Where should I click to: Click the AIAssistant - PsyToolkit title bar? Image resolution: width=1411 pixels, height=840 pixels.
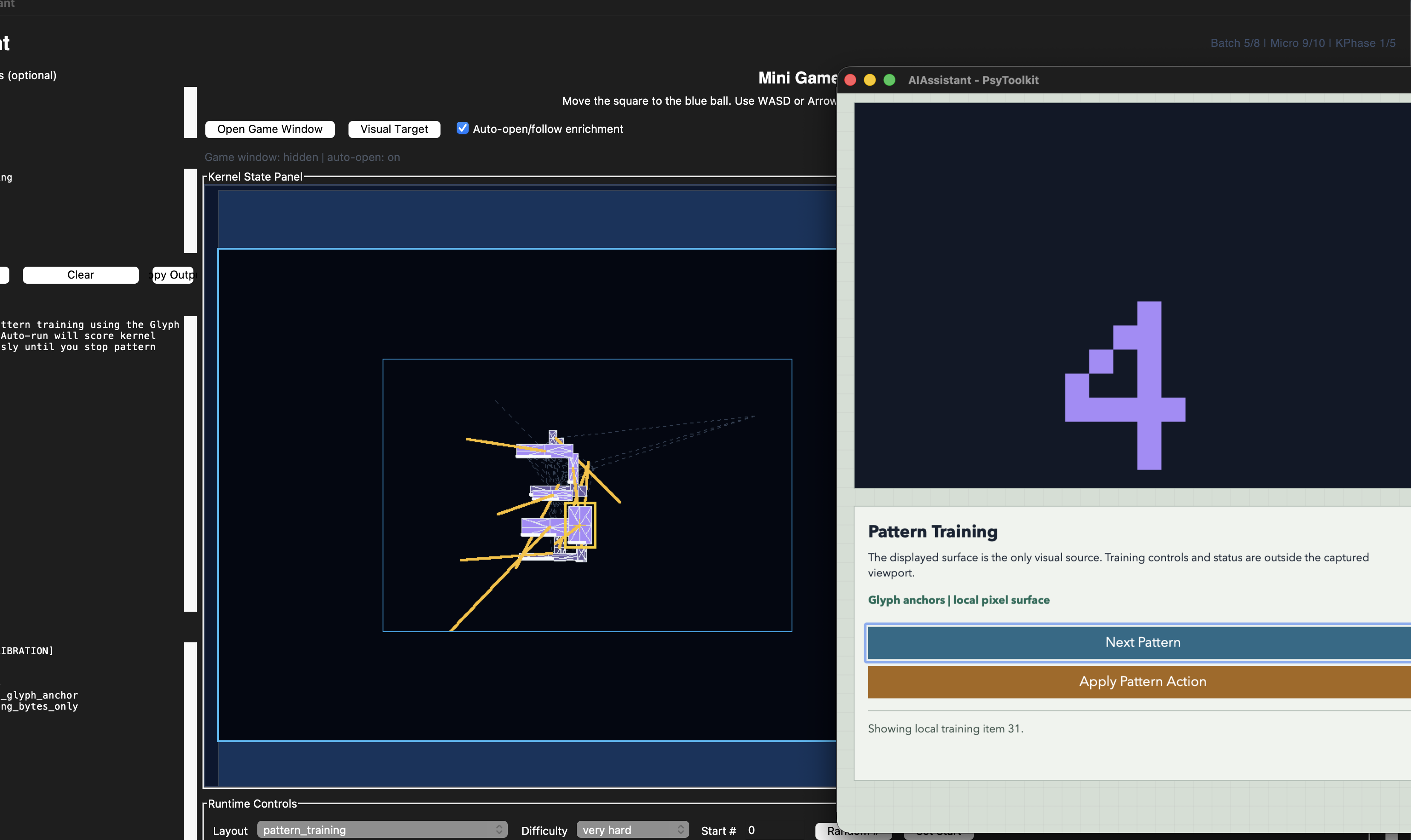(1123, 80)
